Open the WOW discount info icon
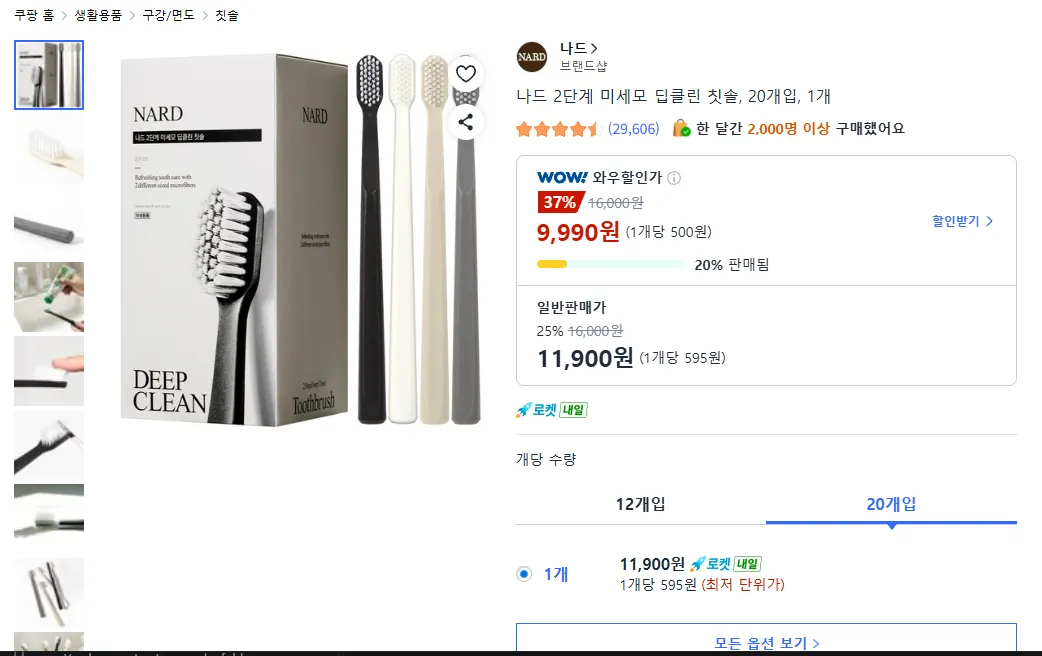The width and height of the screenshot is (1042, 656). (x=674, y=178)
